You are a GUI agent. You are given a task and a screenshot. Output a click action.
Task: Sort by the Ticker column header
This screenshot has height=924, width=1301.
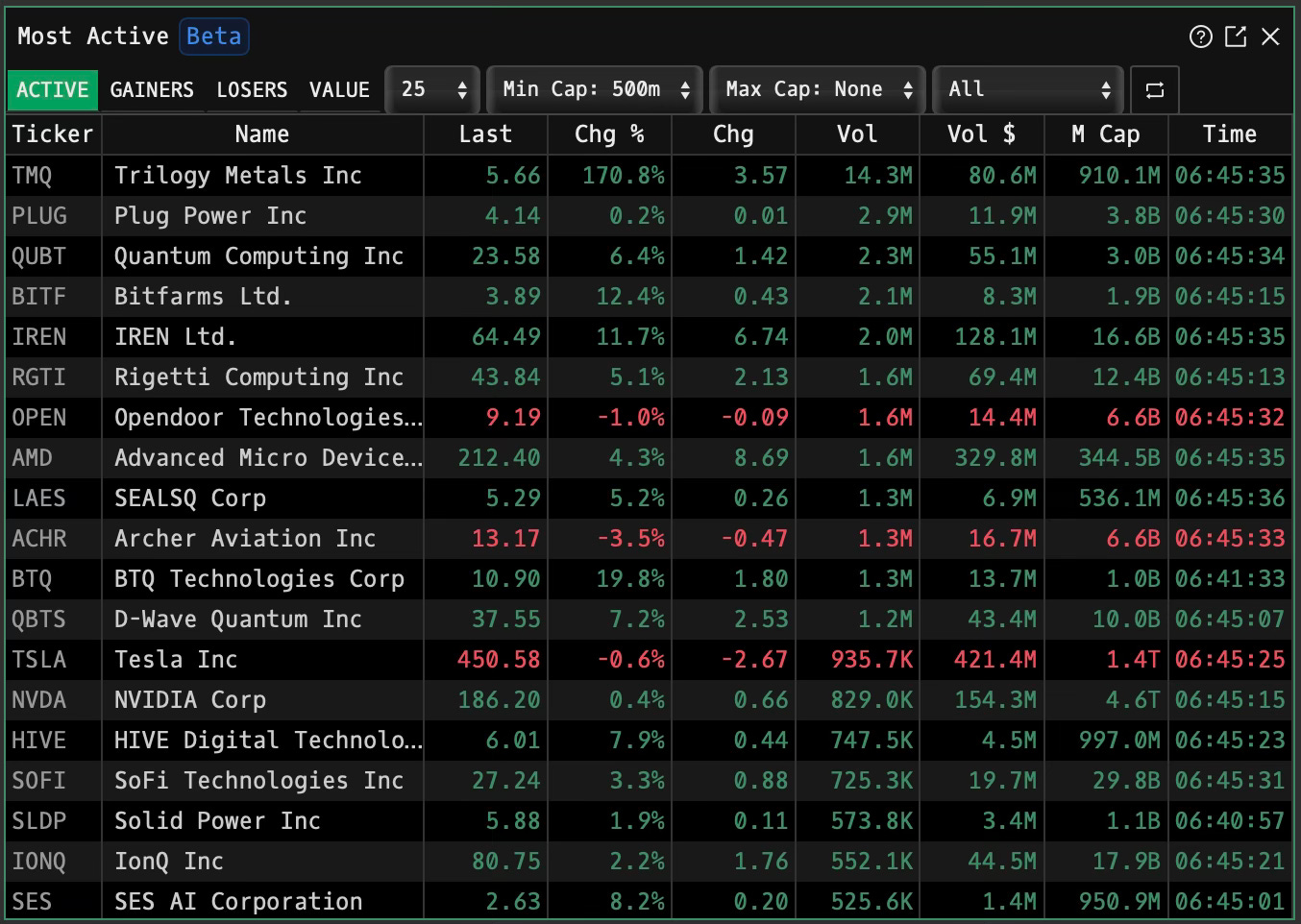coord(53,134)
